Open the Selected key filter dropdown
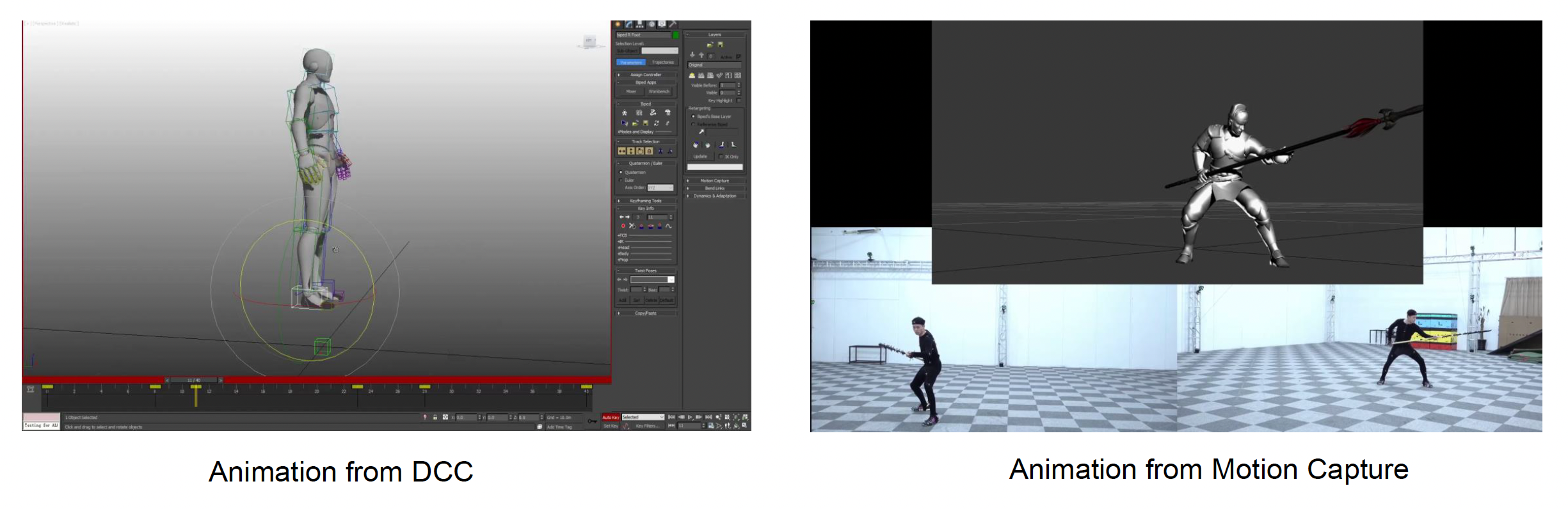 click(x=643, y=418)
